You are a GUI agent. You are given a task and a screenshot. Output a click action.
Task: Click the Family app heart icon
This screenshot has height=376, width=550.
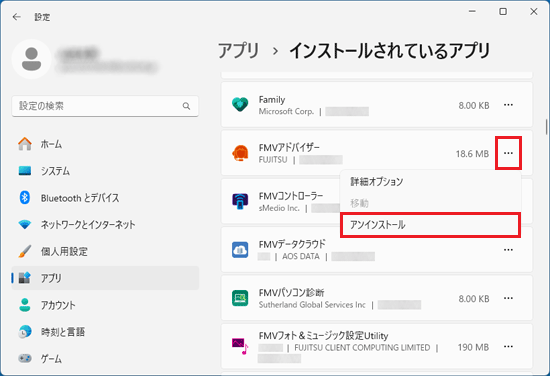point(240,105)
